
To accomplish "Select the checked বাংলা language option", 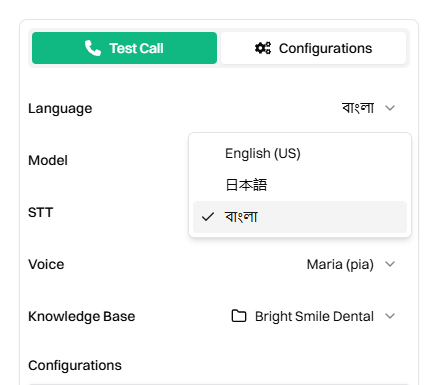I will tap(300, 217).
